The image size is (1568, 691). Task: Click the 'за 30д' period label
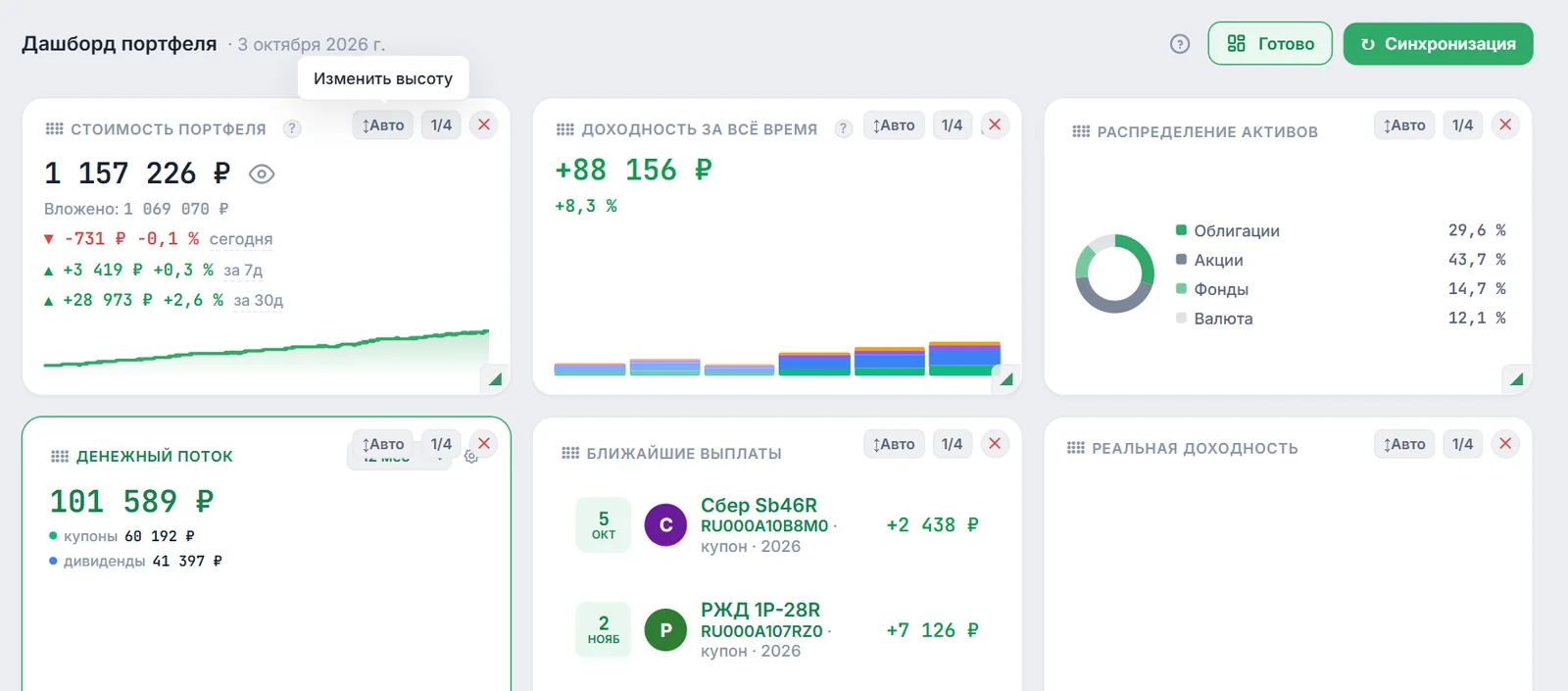(x=259, y=300)
